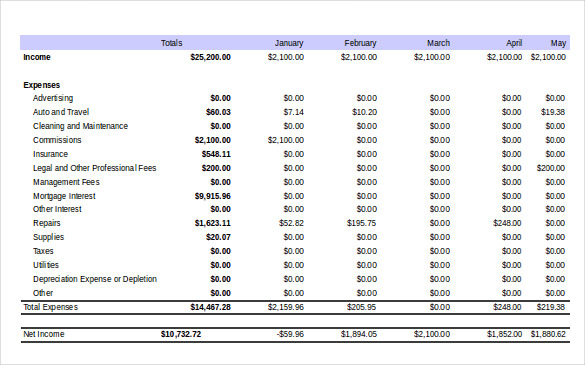
Task: Select the Utilities row label
Action: (x=46, y=265)
